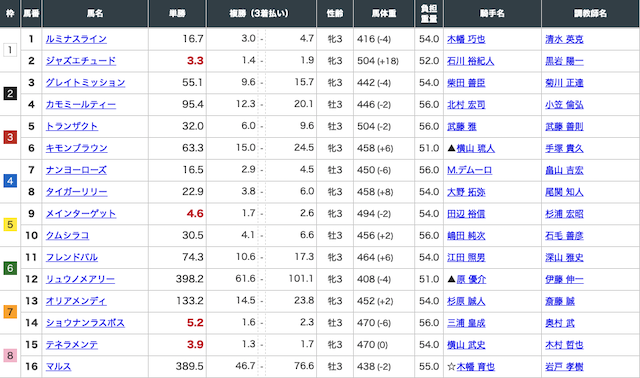Open horse グレイトミッション
The height and width of the screenshot is (378, 640).
click(85, 83)
